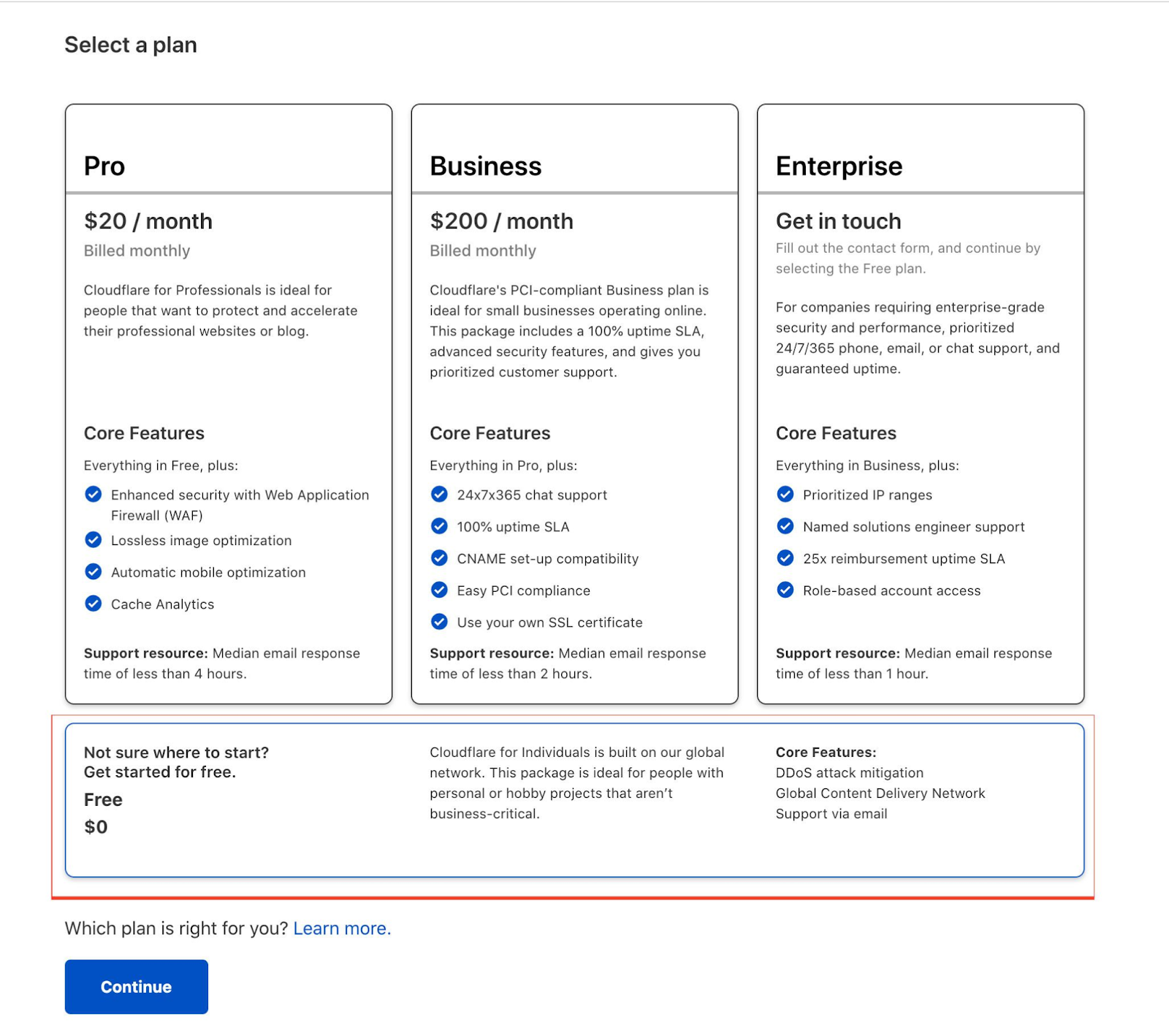Viewport: 1169px width, 1036px height.
Task: Click the "$200 / month" price
Action: click(x=502, y=221)
